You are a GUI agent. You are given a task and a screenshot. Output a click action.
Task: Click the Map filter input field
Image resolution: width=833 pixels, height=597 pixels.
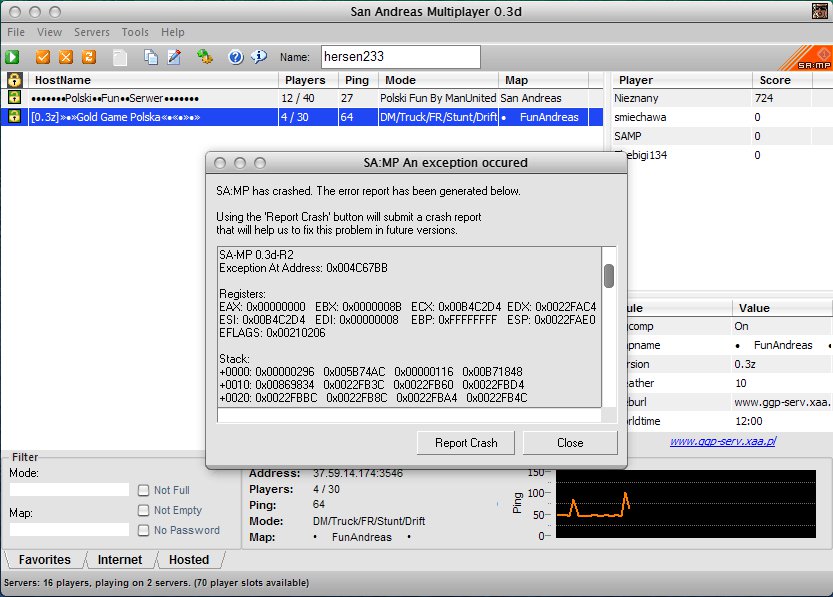(x=69, y=530)
